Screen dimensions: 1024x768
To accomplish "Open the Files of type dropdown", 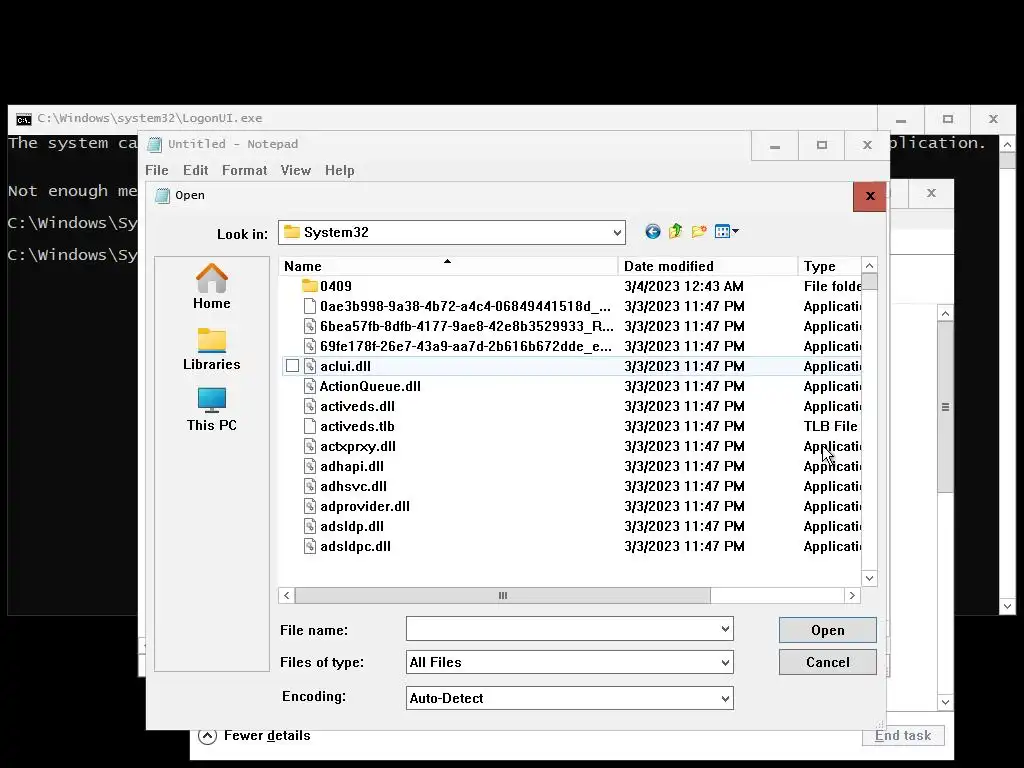I will [725, 662].
